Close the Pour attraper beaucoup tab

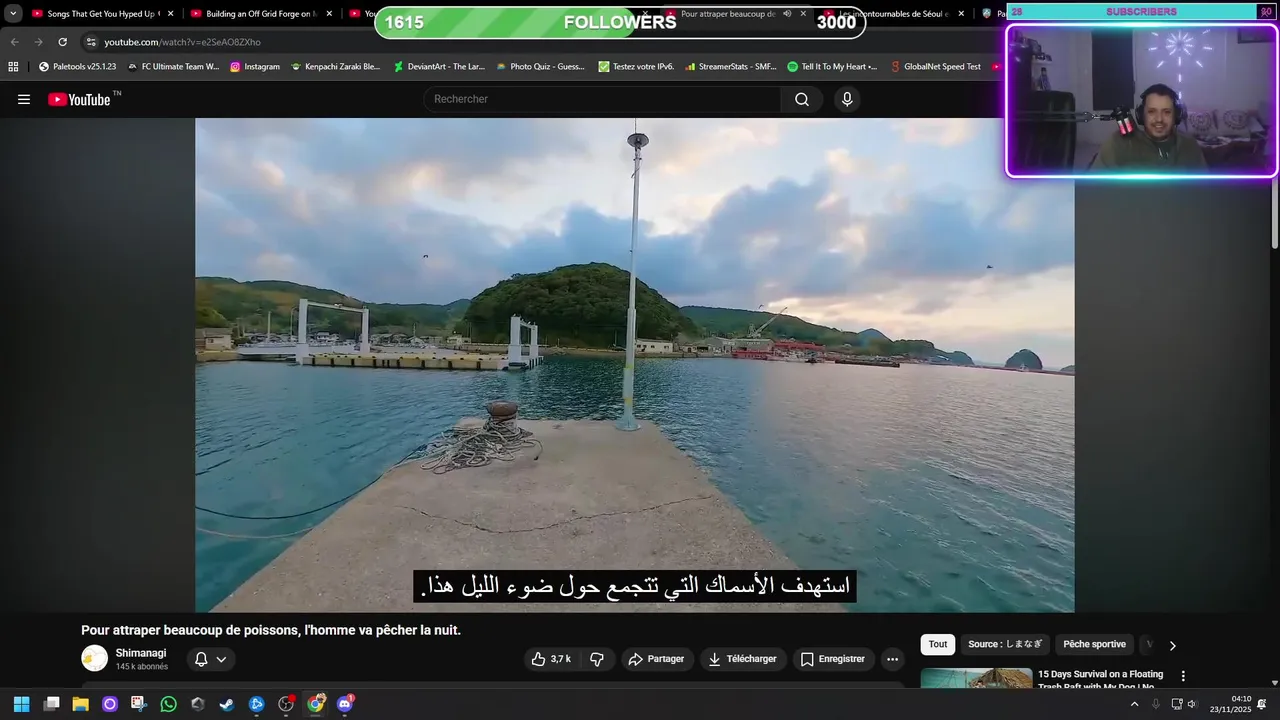tap(803, 14)
